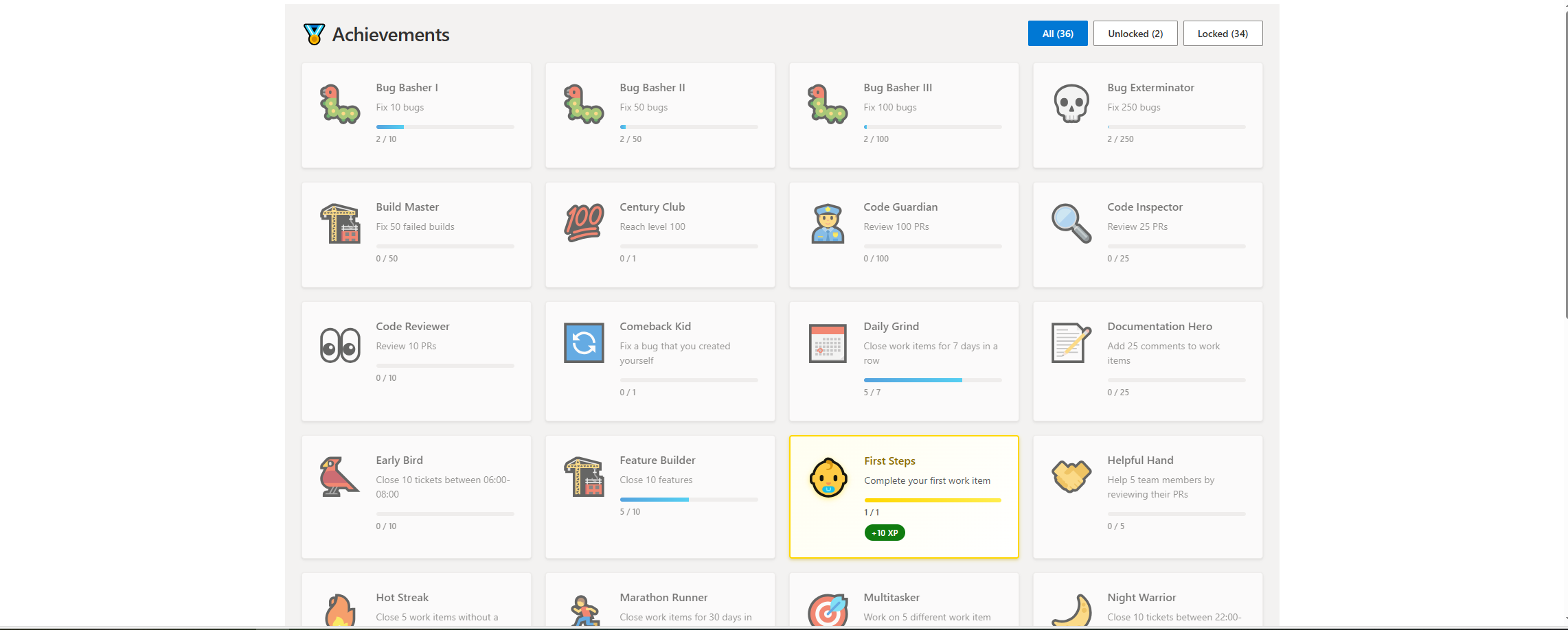Viewport: 1568px width, 630px height.
Task: Select the All achievements filter
Action: point(1056,33)
